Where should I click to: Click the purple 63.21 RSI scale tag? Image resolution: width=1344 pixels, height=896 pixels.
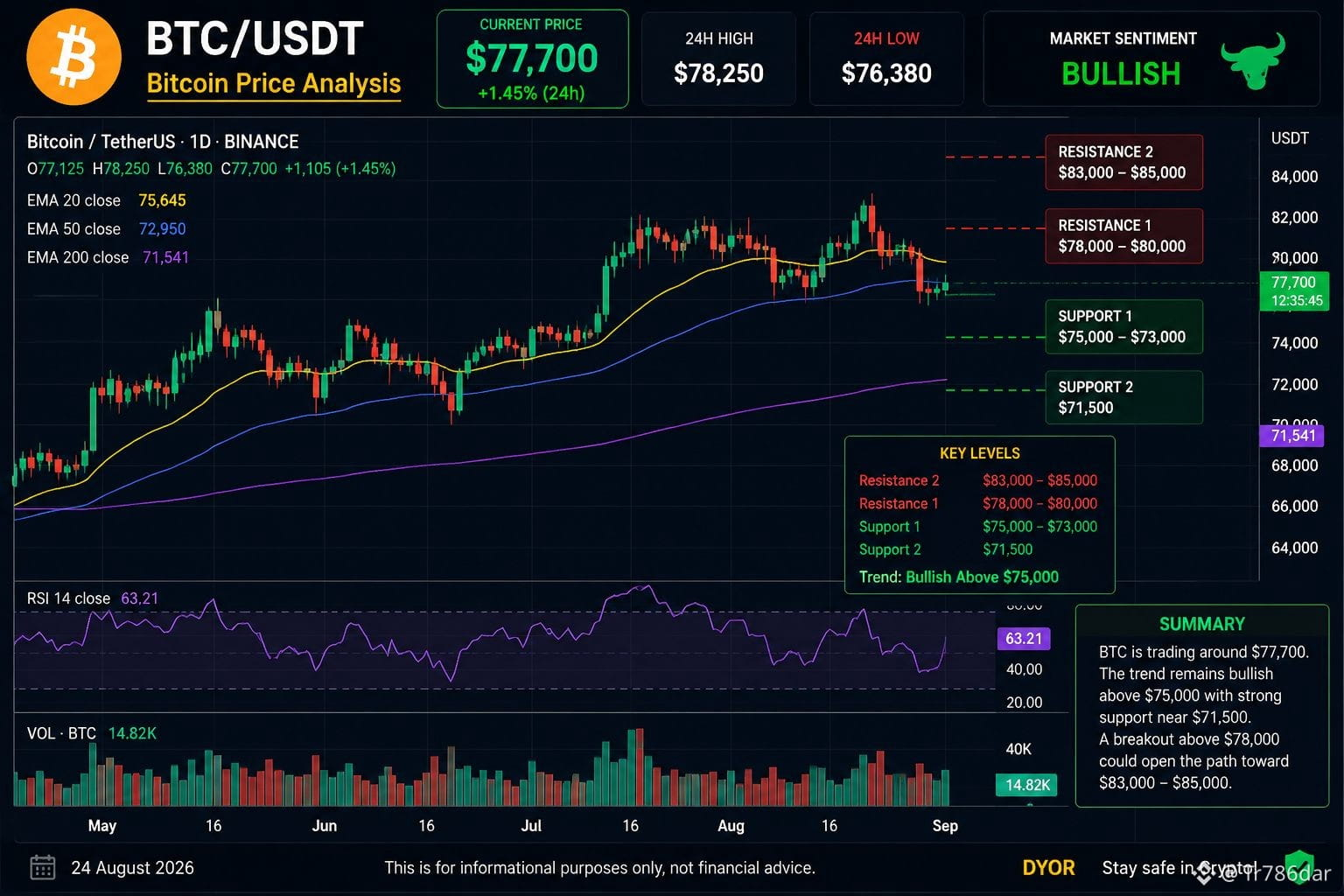tap(1024, 639)
